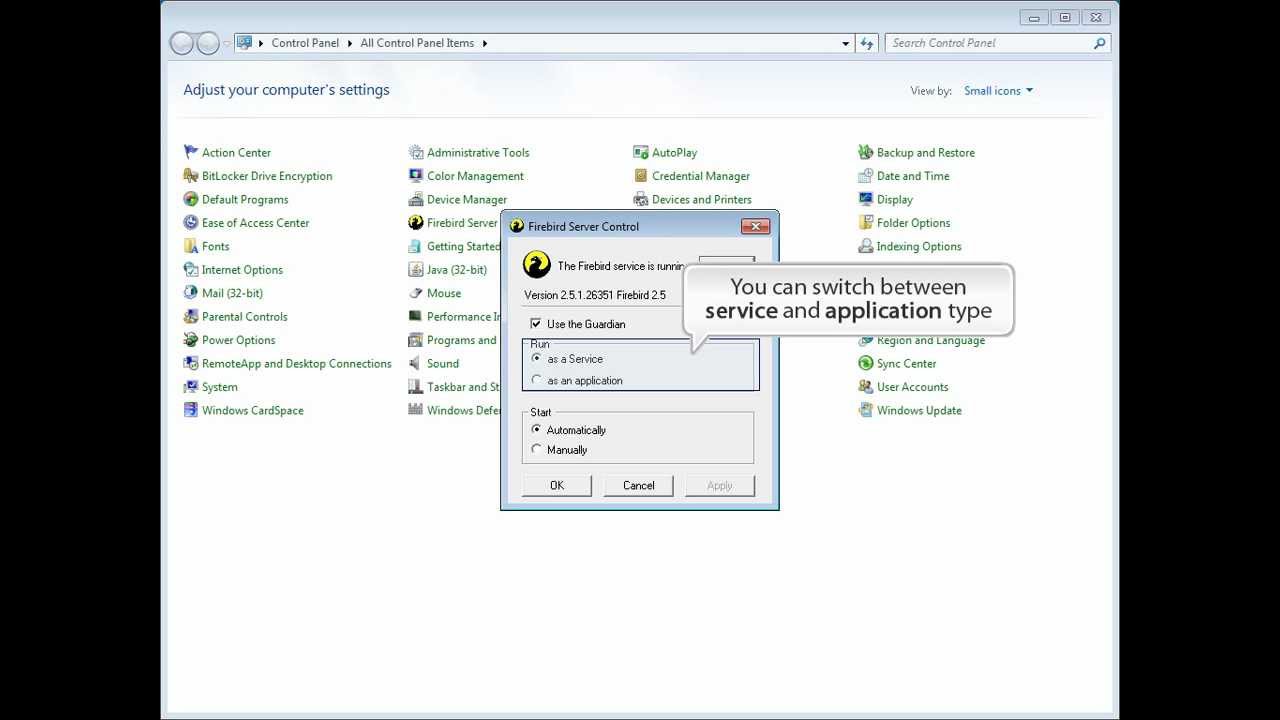Click the Back navigation button
This screenshot has height=720, width=1280.
(182, 43)
